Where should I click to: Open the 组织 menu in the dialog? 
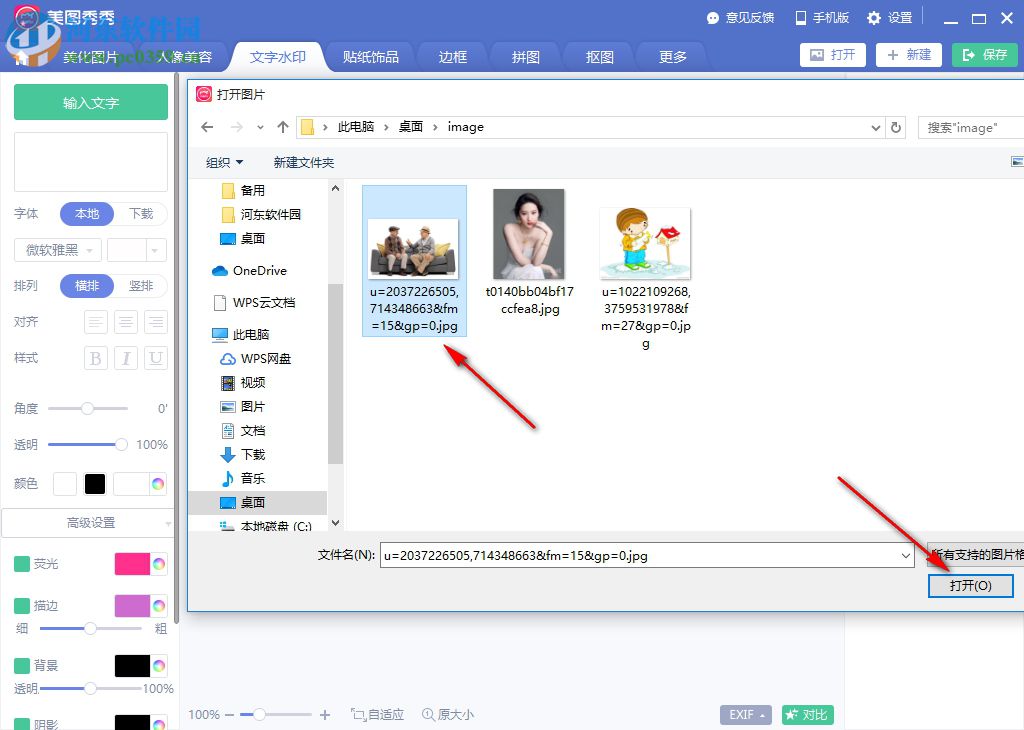tap(223, 162)
